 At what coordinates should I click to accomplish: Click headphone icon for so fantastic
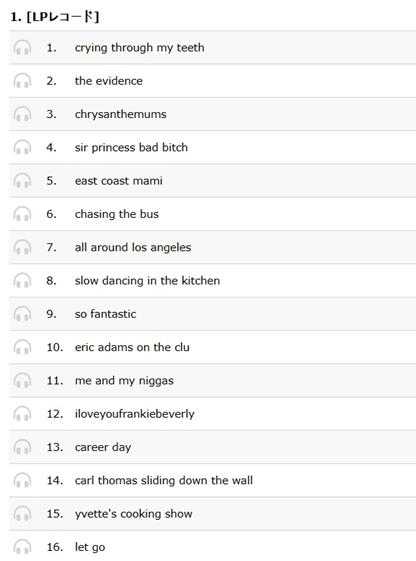22,314
